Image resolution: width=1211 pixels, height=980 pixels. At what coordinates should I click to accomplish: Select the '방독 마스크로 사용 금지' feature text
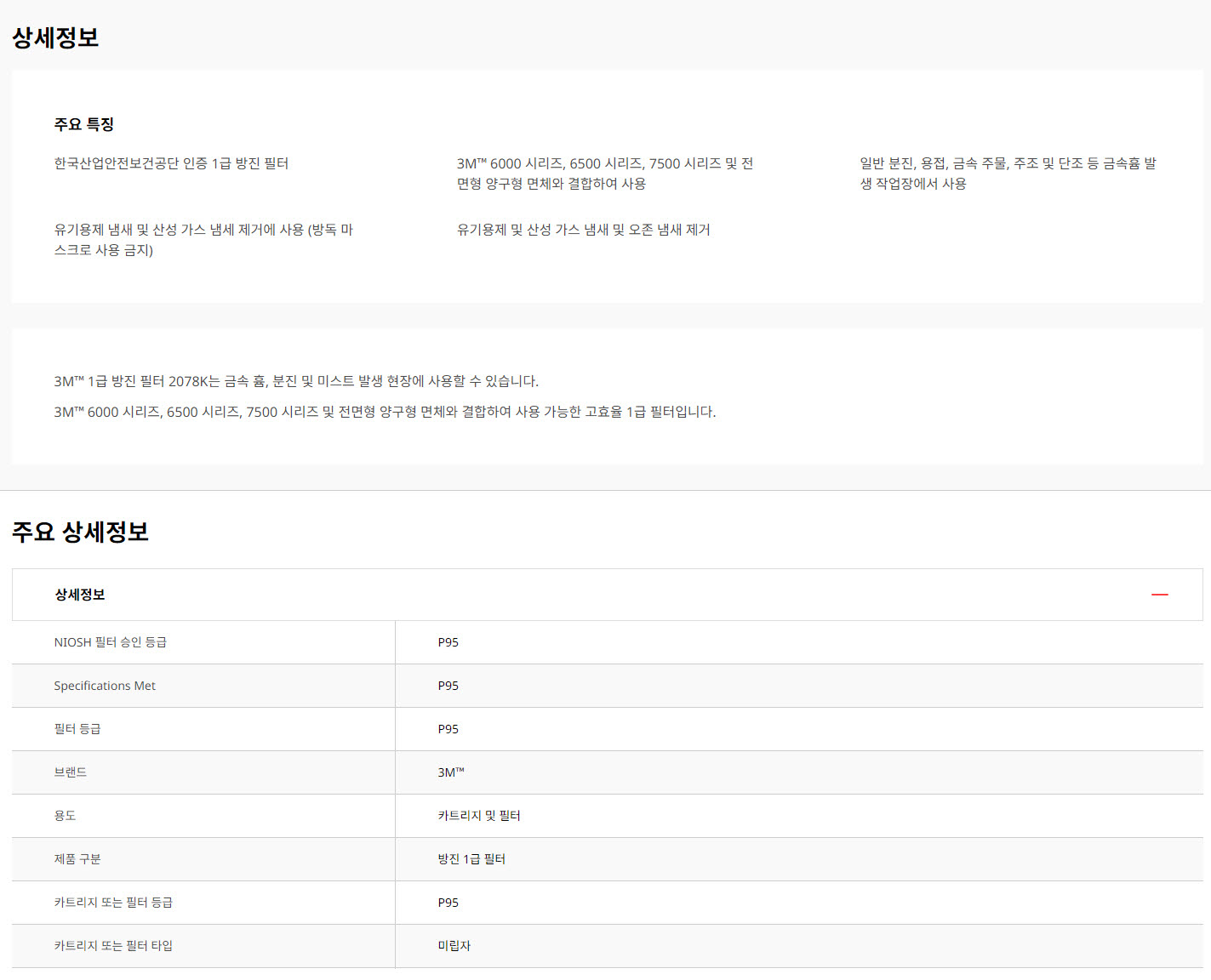pos(203,240)
